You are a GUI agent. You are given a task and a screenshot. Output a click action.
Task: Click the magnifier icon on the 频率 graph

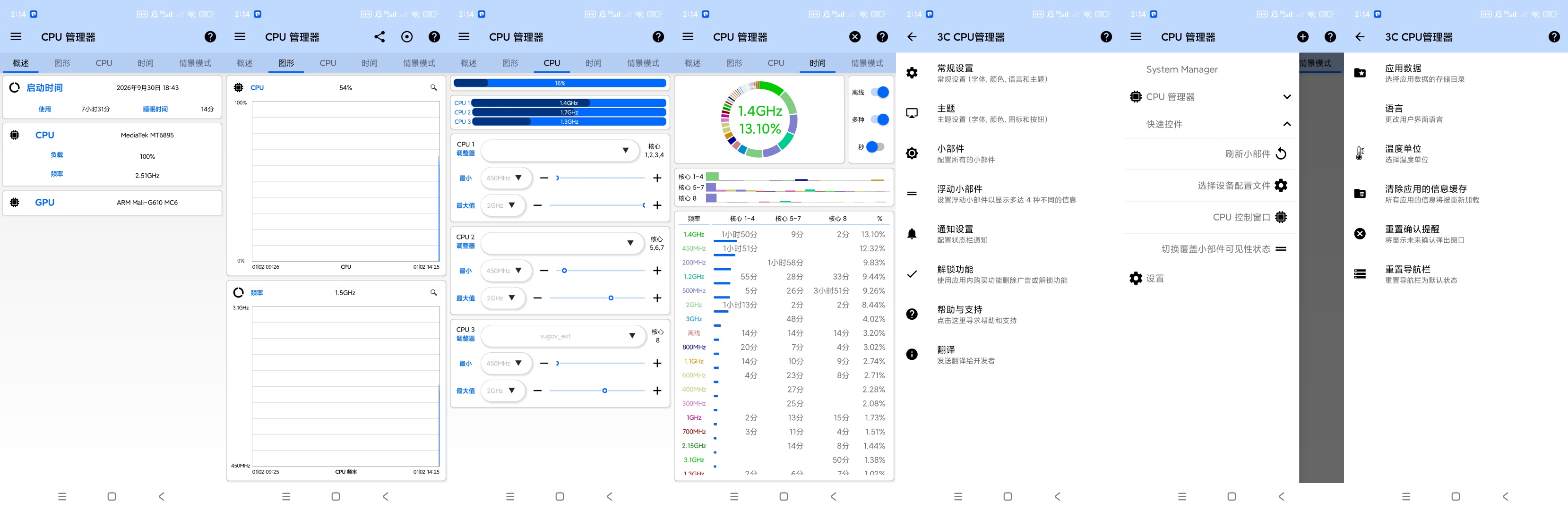(433, 293)
